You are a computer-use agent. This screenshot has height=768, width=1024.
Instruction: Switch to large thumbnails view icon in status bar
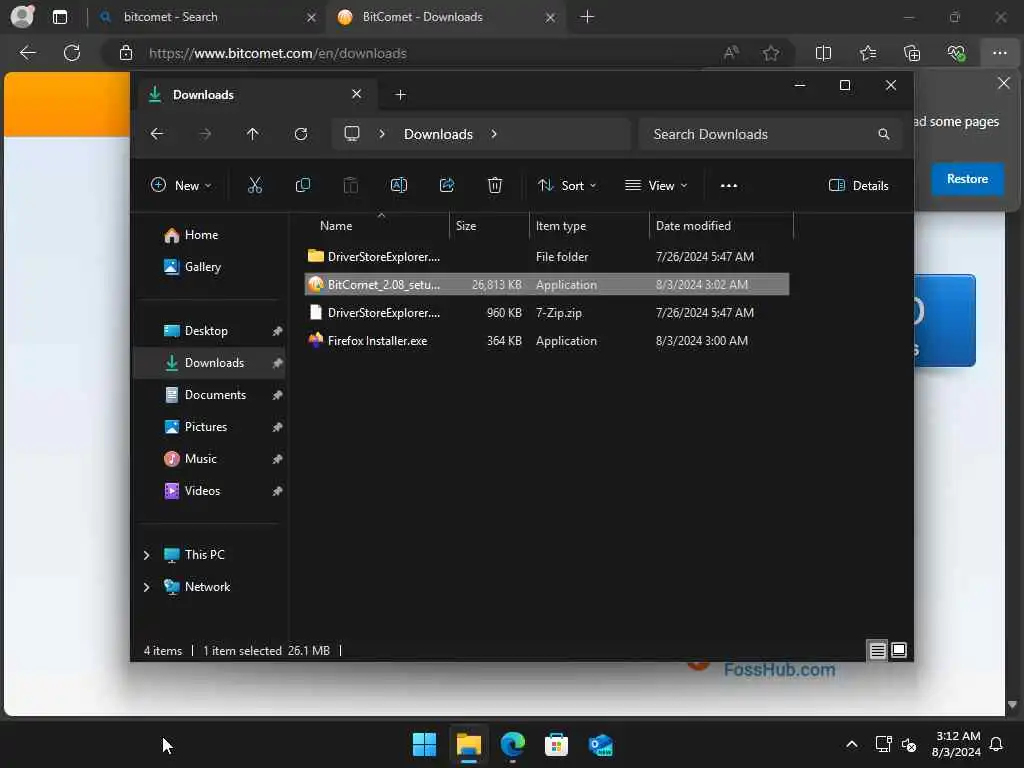899,650
